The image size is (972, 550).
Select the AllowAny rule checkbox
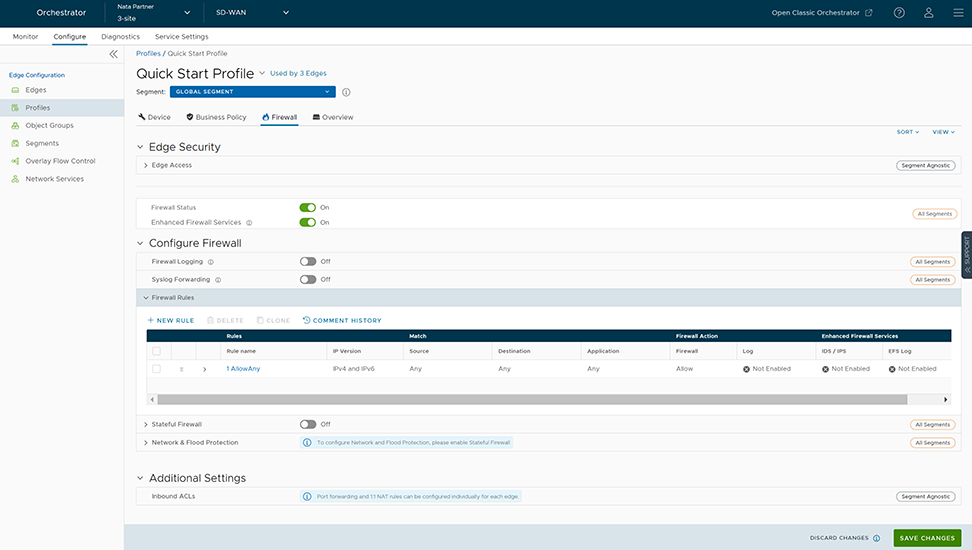pyautogui.click(x=156, y=369)
